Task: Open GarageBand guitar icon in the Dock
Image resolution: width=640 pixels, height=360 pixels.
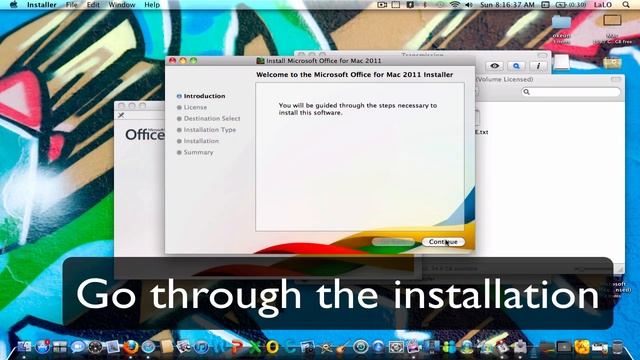Action: [x=343, y=347]
